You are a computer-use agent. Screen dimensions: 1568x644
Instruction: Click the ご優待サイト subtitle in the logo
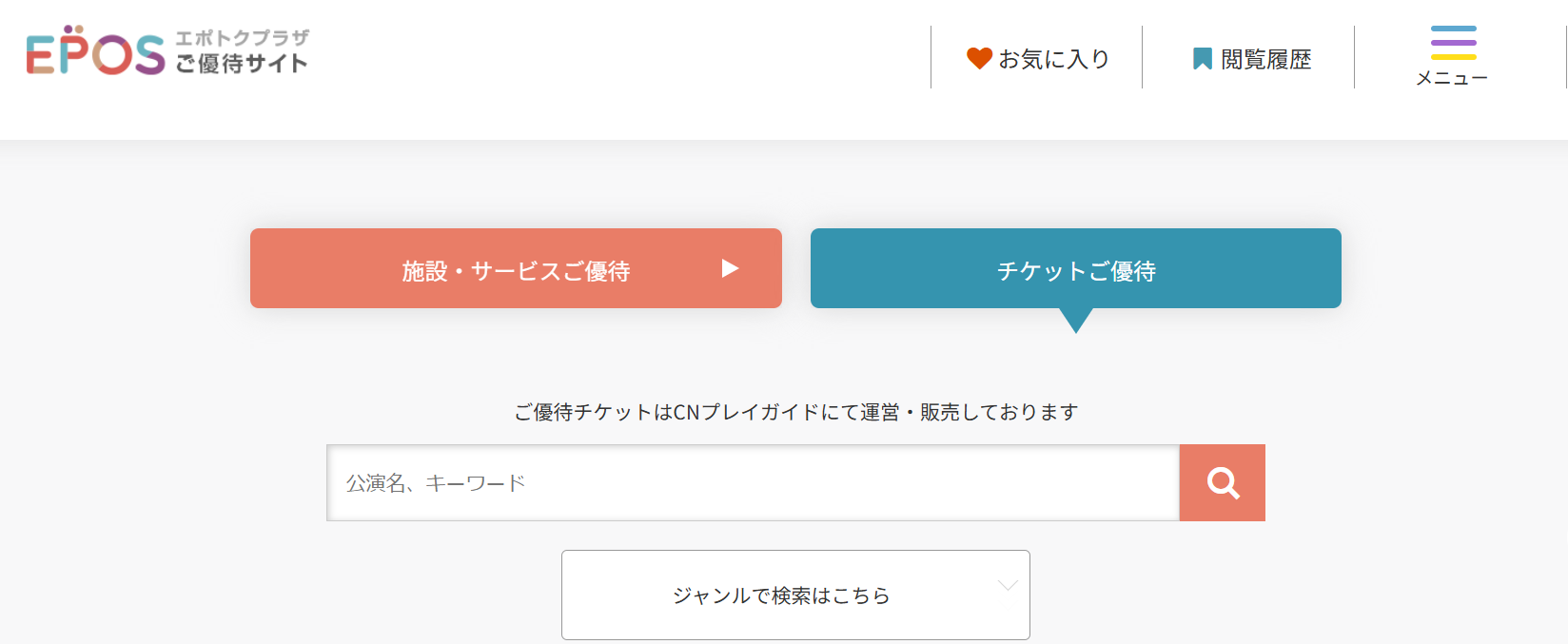pyautogui.click(x=242, y=64)
